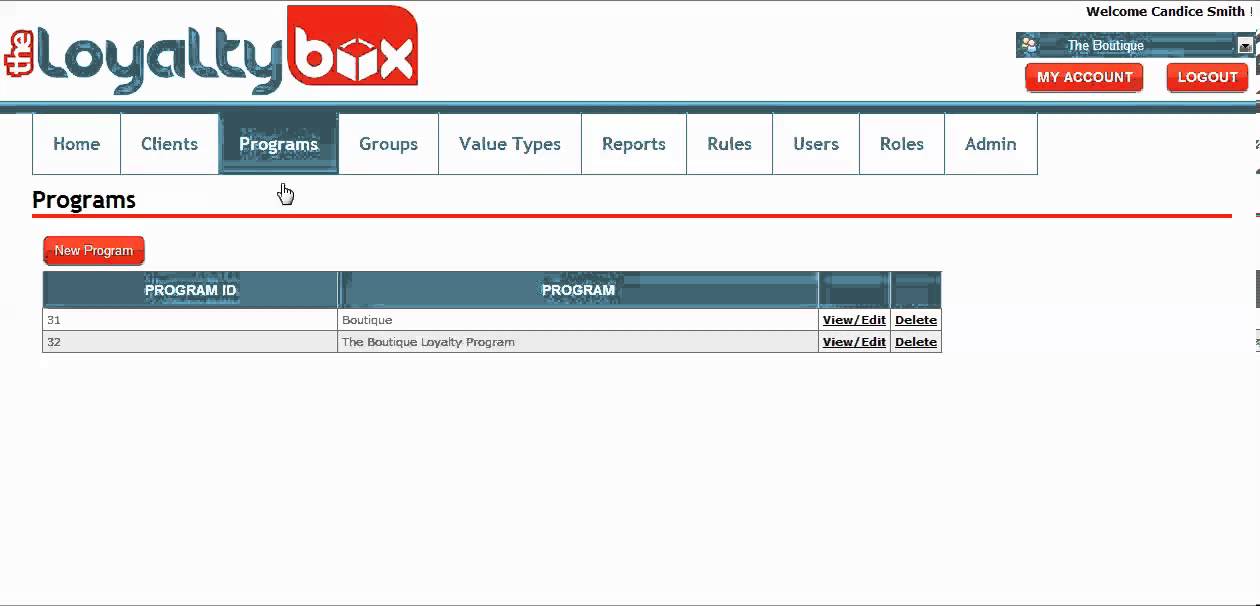Open the Value Types tab
This screenshot has height=606, width=1260.
pos(510,144)
